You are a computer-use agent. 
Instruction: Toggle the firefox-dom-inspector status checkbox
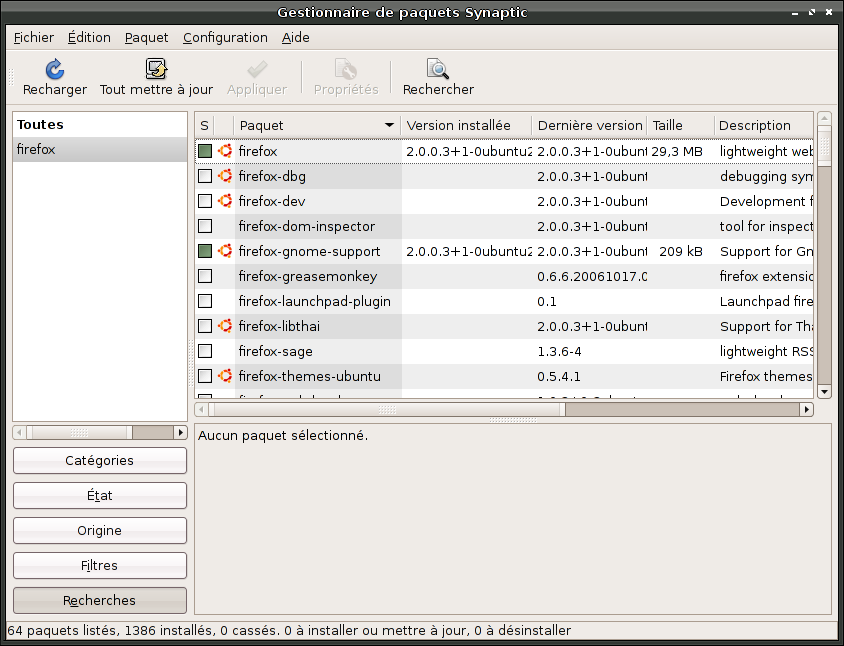tap(205, 226)
